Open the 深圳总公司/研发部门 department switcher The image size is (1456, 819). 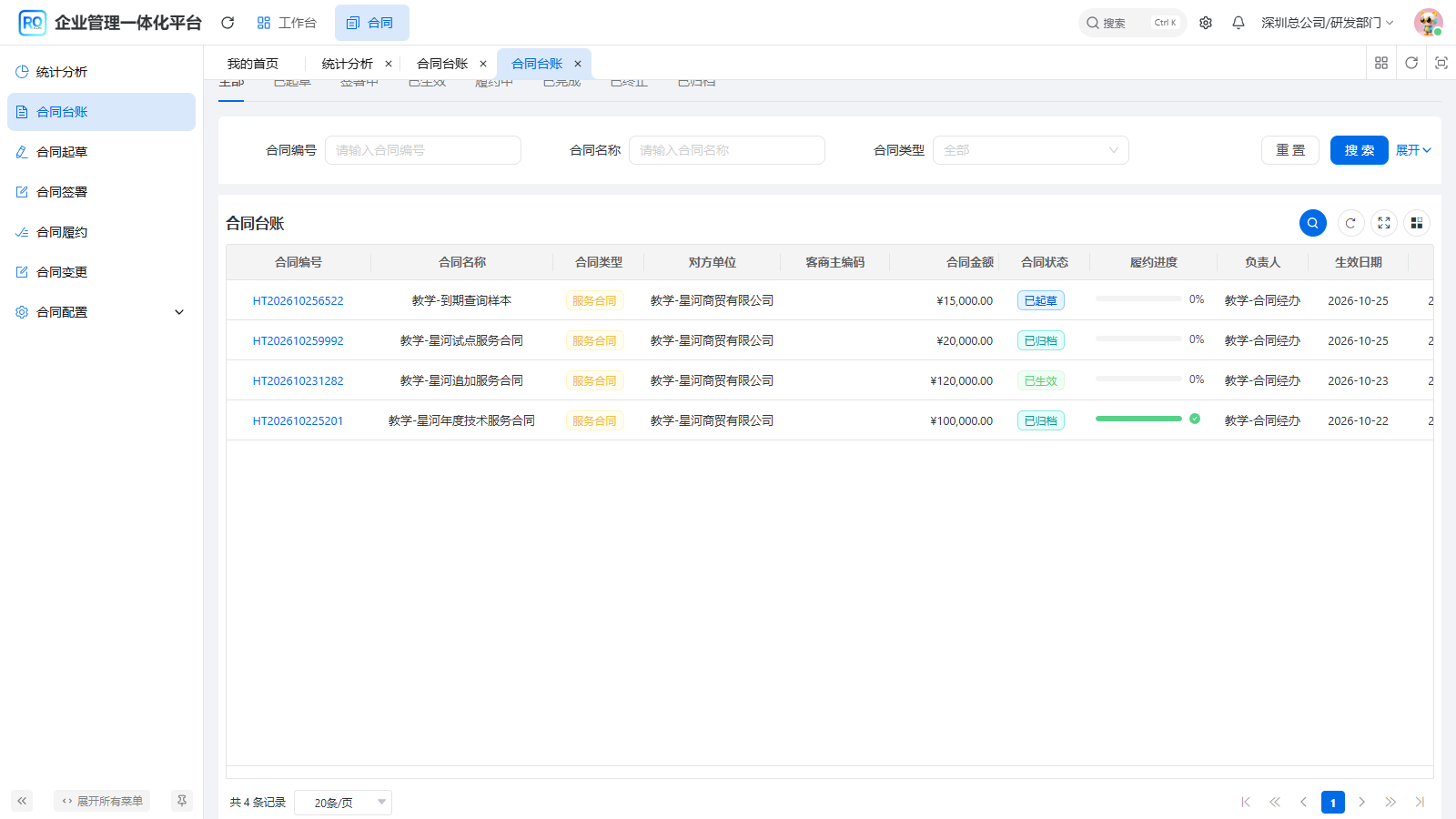coord(1327,23)
